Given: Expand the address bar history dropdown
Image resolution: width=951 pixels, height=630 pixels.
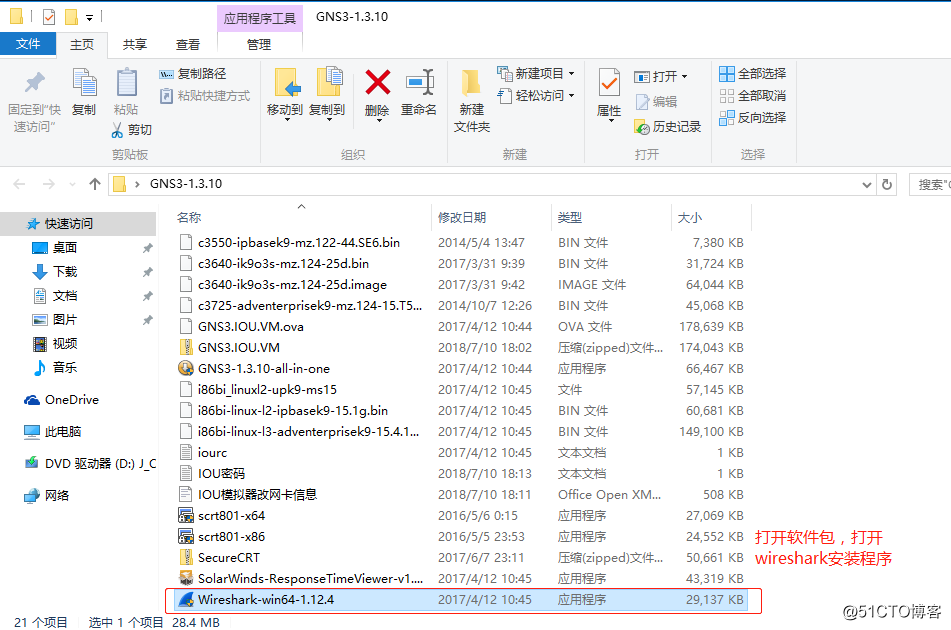Looking at the screenshot, I should (867, 185).
